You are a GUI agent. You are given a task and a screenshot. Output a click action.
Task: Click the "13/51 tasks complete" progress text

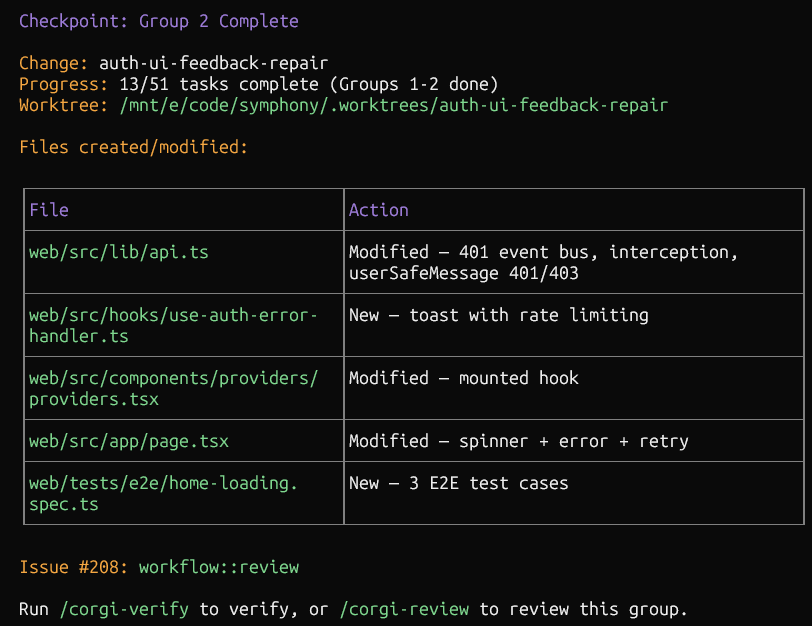click(x=219, y=84)
